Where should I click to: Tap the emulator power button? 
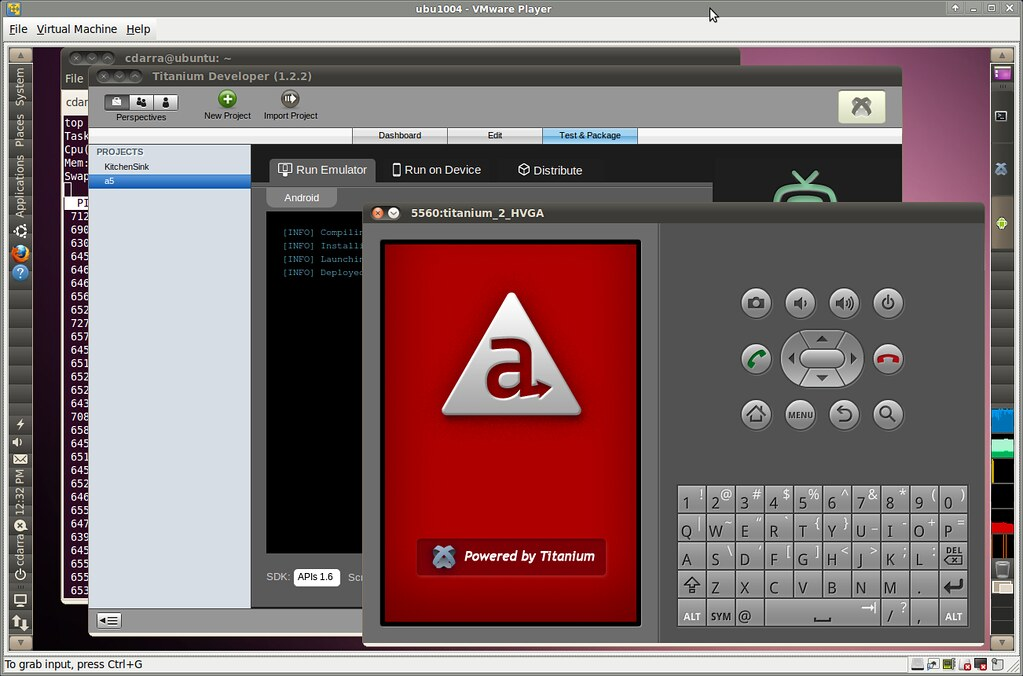coord(888,303)
